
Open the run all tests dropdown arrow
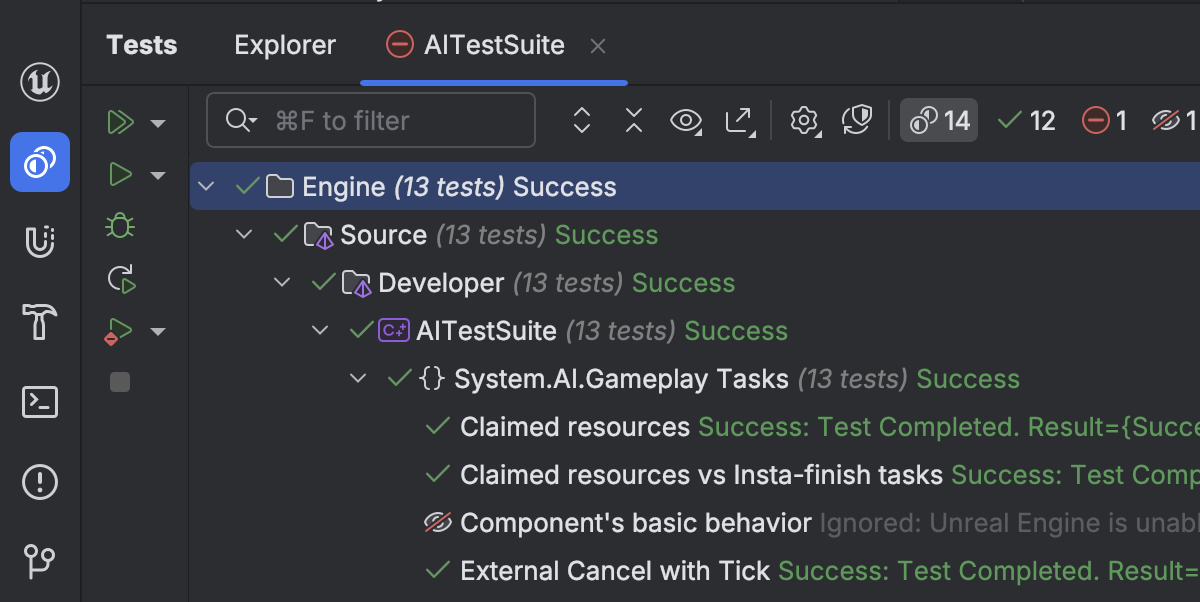coord(158,123)
